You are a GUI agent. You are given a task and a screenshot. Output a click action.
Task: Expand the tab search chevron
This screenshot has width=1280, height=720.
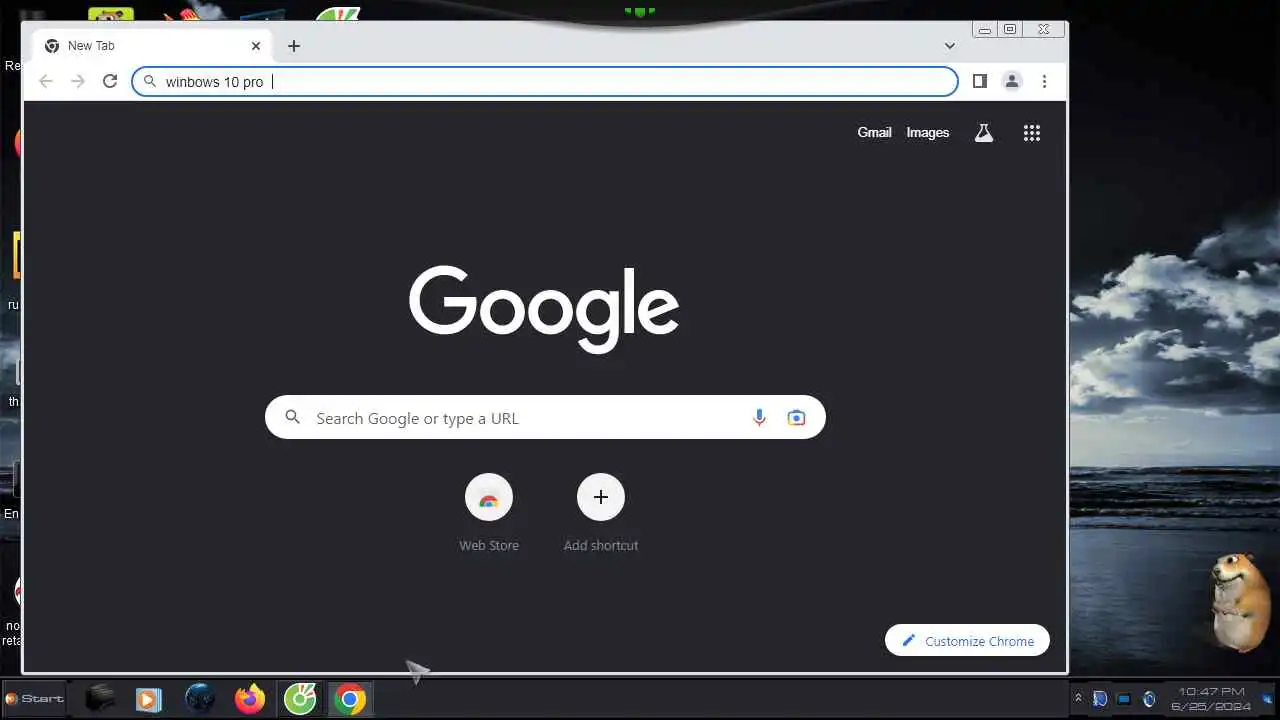[950, 46]
